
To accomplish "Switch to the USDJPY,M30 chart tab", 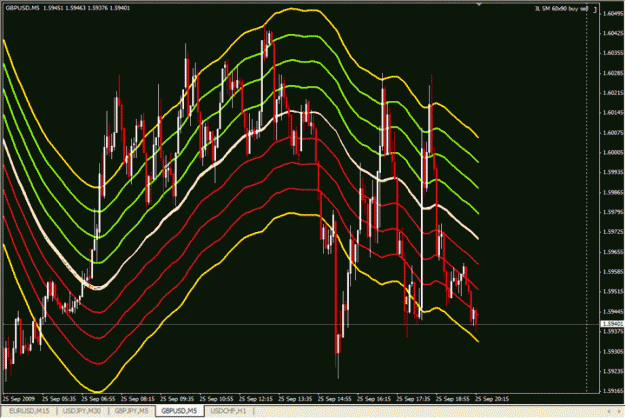I will (82, 411).
